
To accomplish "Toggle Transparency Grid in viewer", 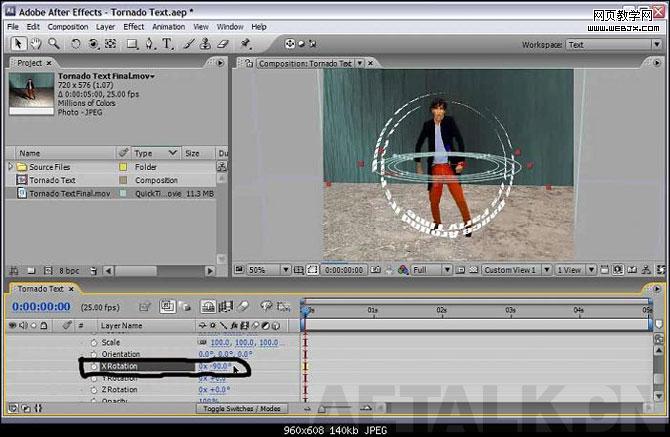I will pos(473,270).
